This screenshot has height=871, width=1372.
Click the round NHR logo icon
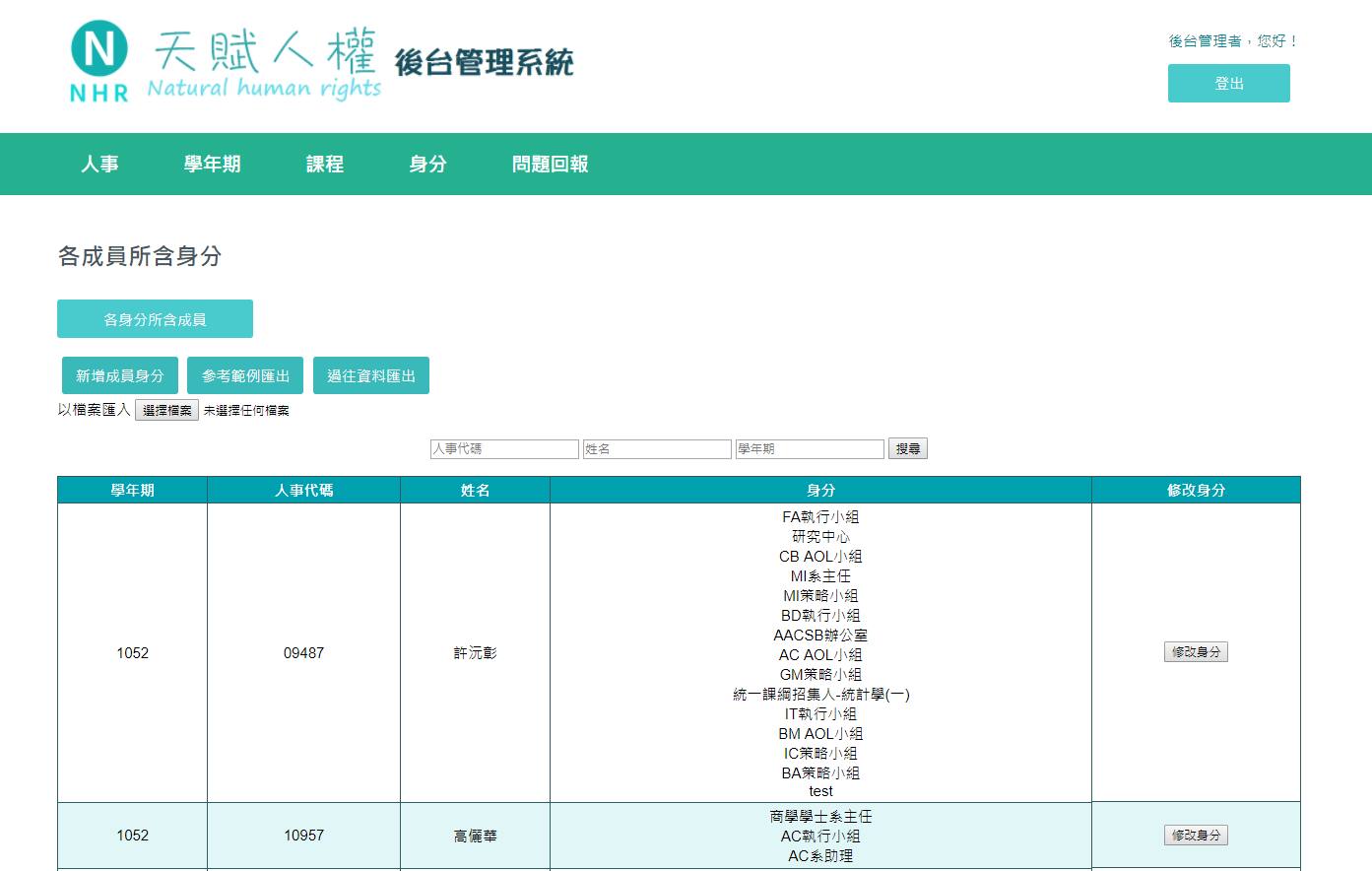tap(99, 48)
